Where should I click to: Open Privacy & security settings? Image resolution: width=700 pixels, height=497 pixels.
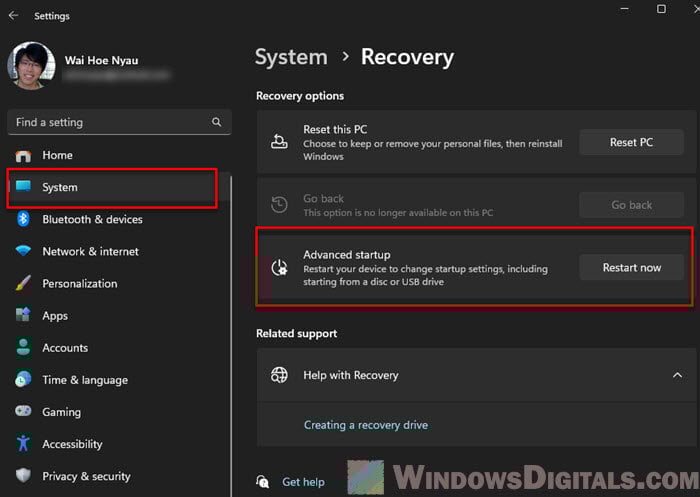pyautogui.click(x=119, y=476)
